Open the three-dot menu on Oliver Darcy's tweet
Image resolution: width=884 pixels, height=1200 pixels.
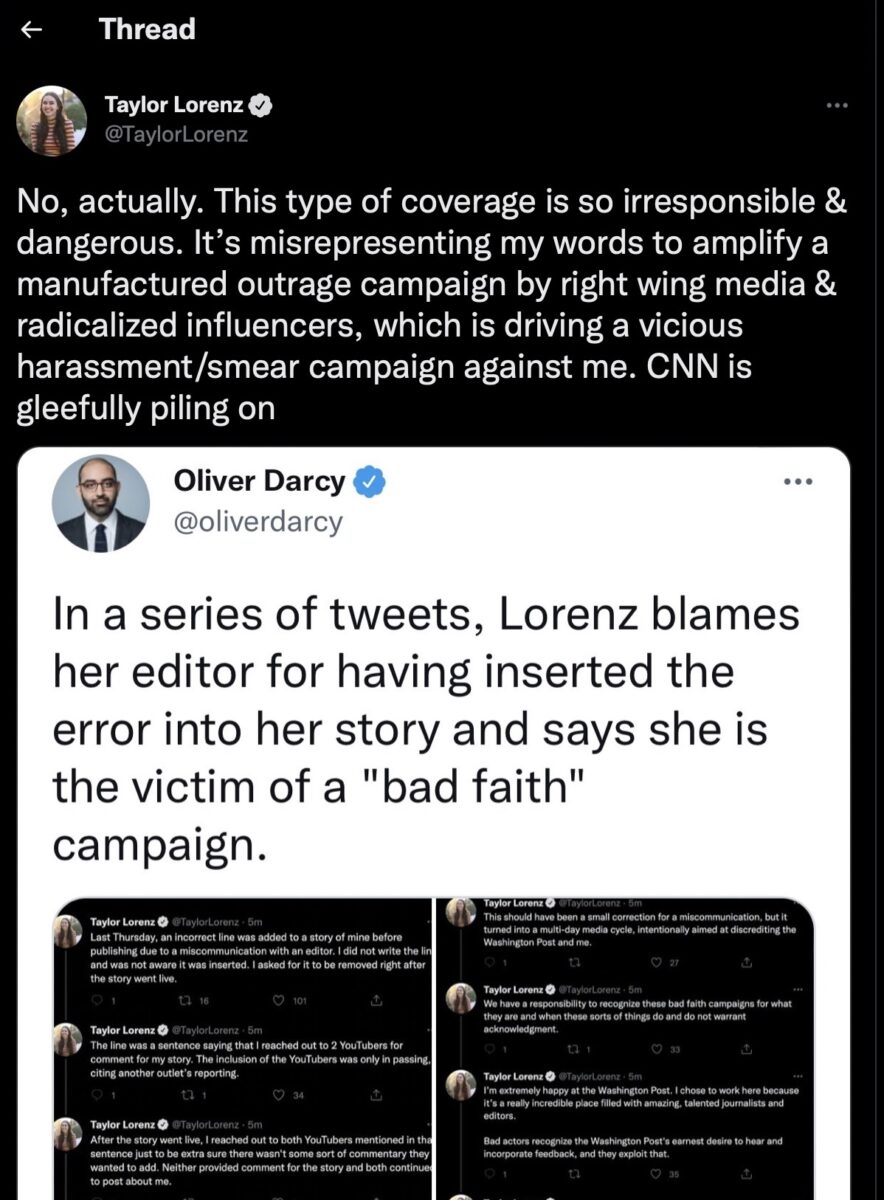(798, 481)
